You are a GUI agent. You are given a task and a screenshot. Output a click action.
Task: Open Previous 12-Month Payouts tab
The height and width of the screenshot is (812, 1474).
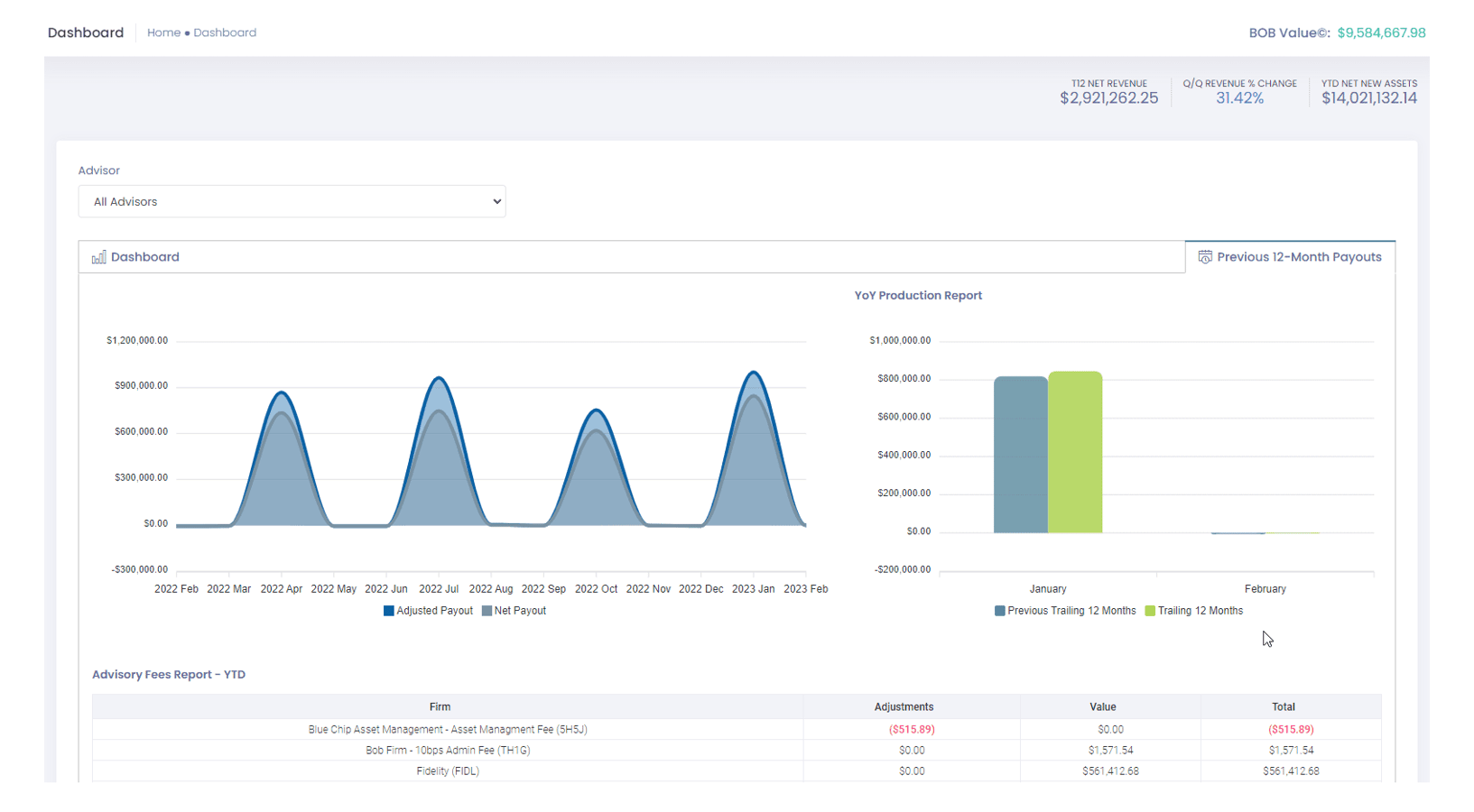click(x=1298, y=257)
